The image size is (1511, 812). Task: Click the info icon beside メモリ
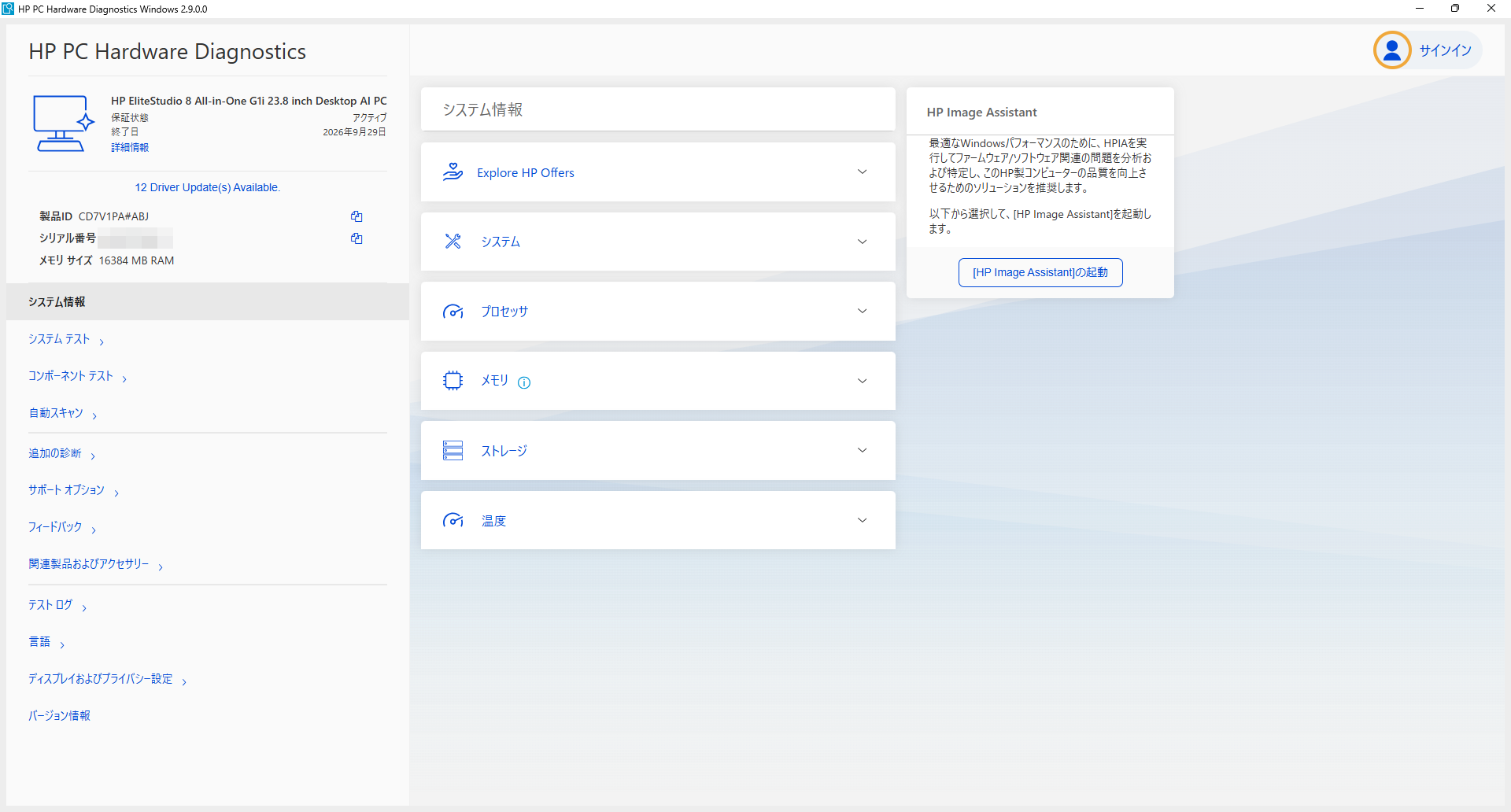pyautogui.click(x=524, y=382)
